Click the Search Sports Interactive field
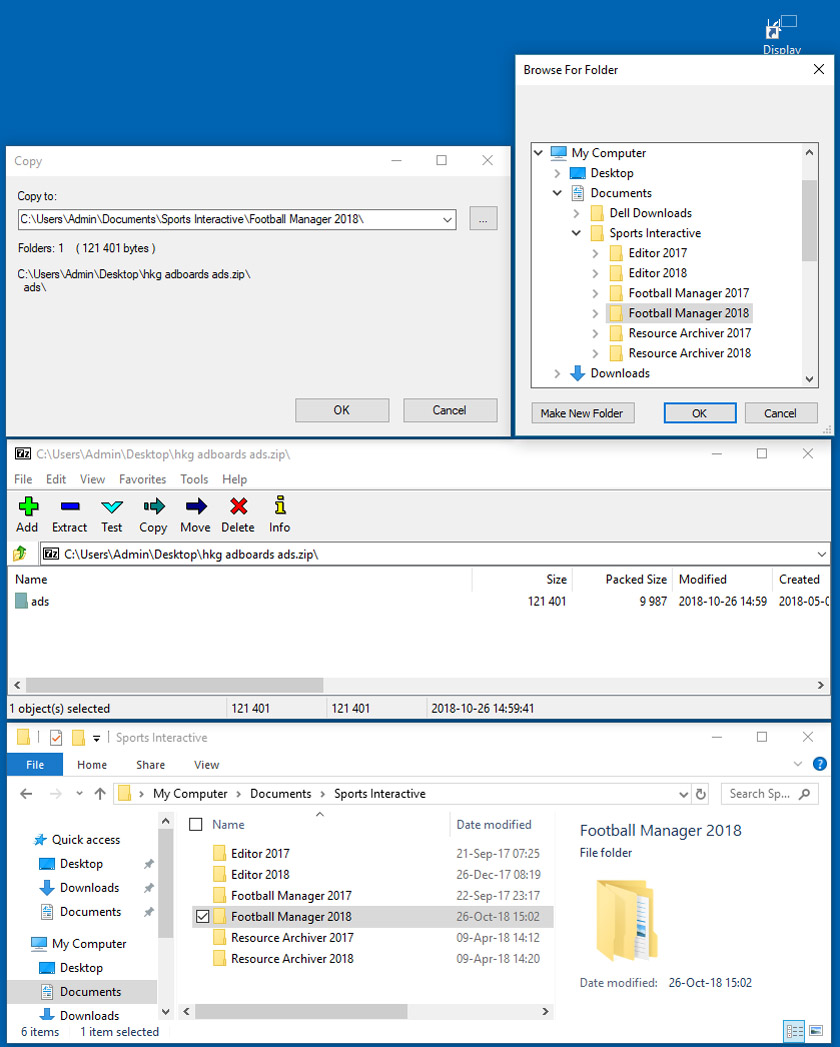This screenshot has width=840, height=1047. 760,794
